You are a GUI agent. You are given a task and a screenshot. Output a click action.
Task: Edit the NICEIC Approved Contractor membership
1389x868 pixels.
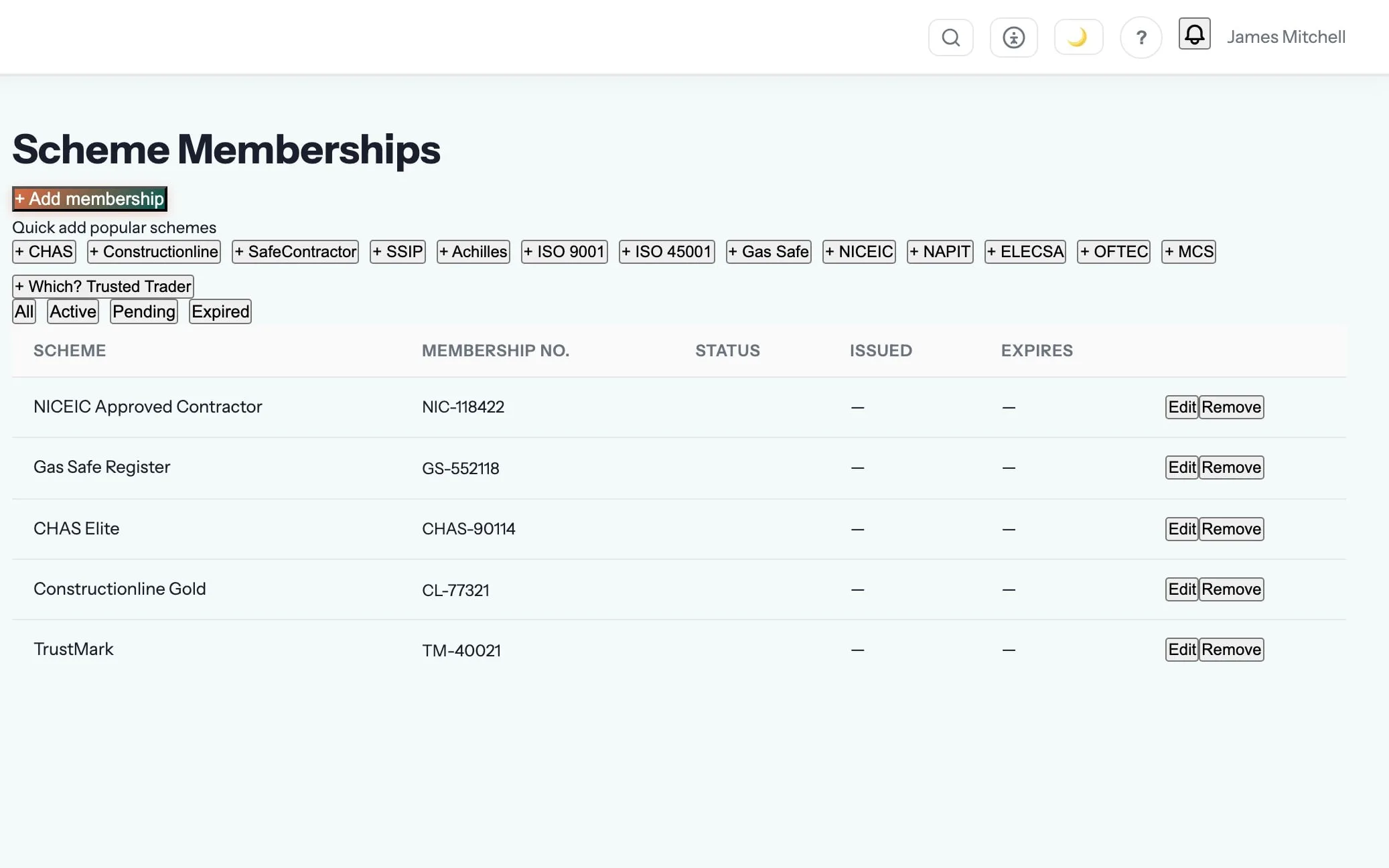coord(1182,407)
